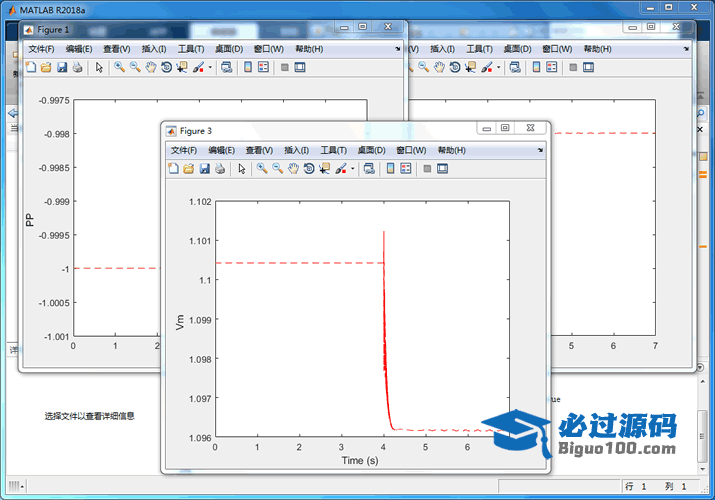Image resolution: width=715 pixels, height=500 pixels.
Task: Print icon in Figure 1 toolbar
Action: click(78, 67)
